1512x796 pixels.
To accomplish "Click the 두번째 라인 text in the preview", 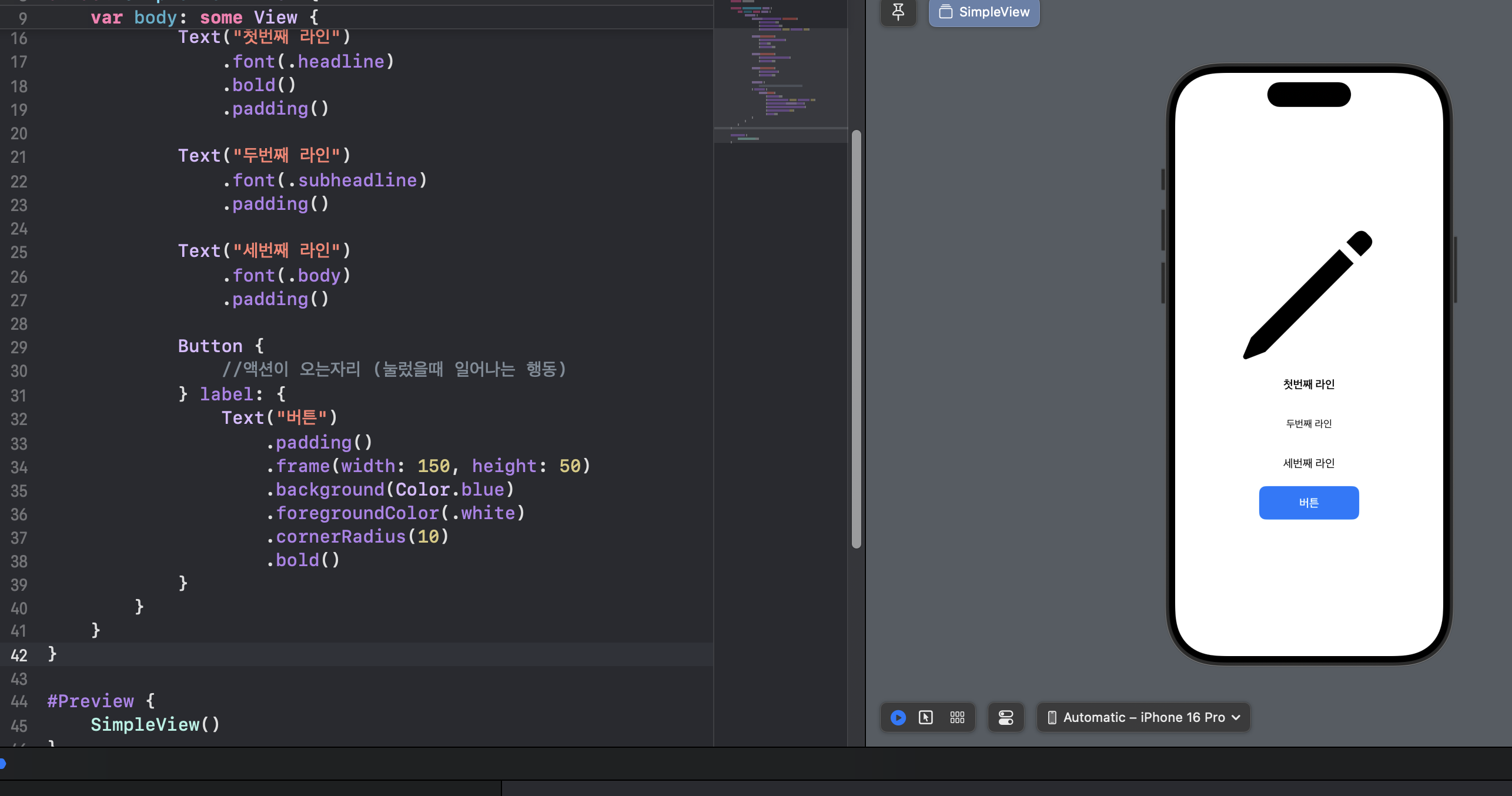I will coord(1309,423).
